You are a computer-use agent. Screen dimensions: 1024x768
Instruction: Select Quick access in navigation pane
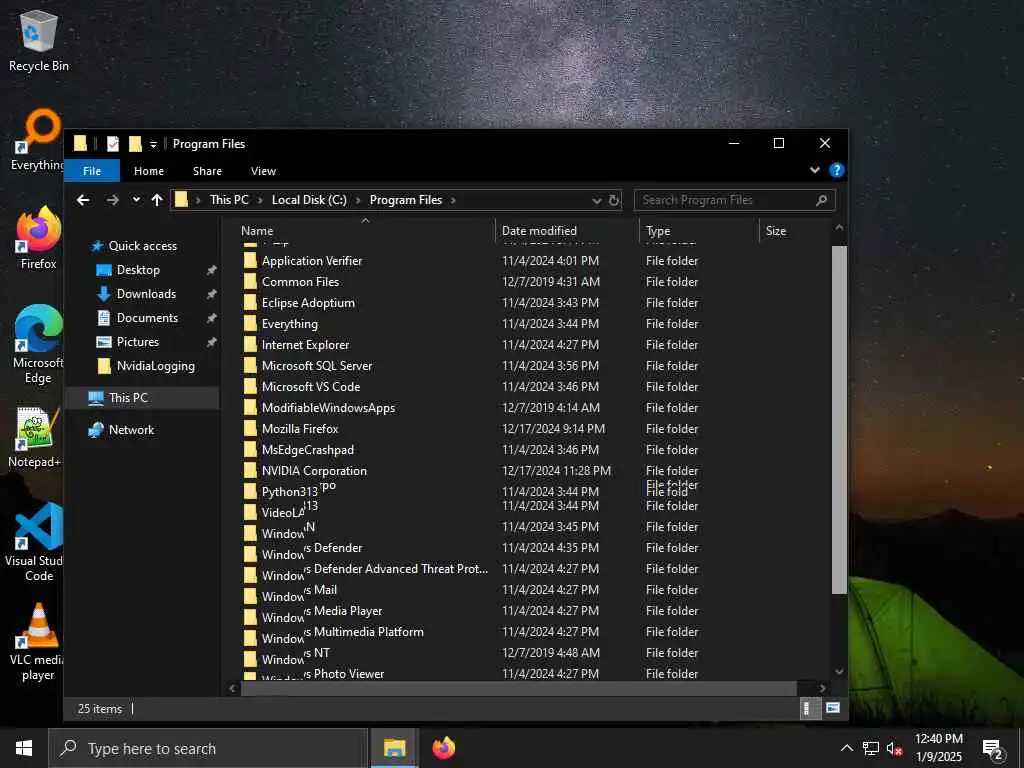click(x=142, y=246)
